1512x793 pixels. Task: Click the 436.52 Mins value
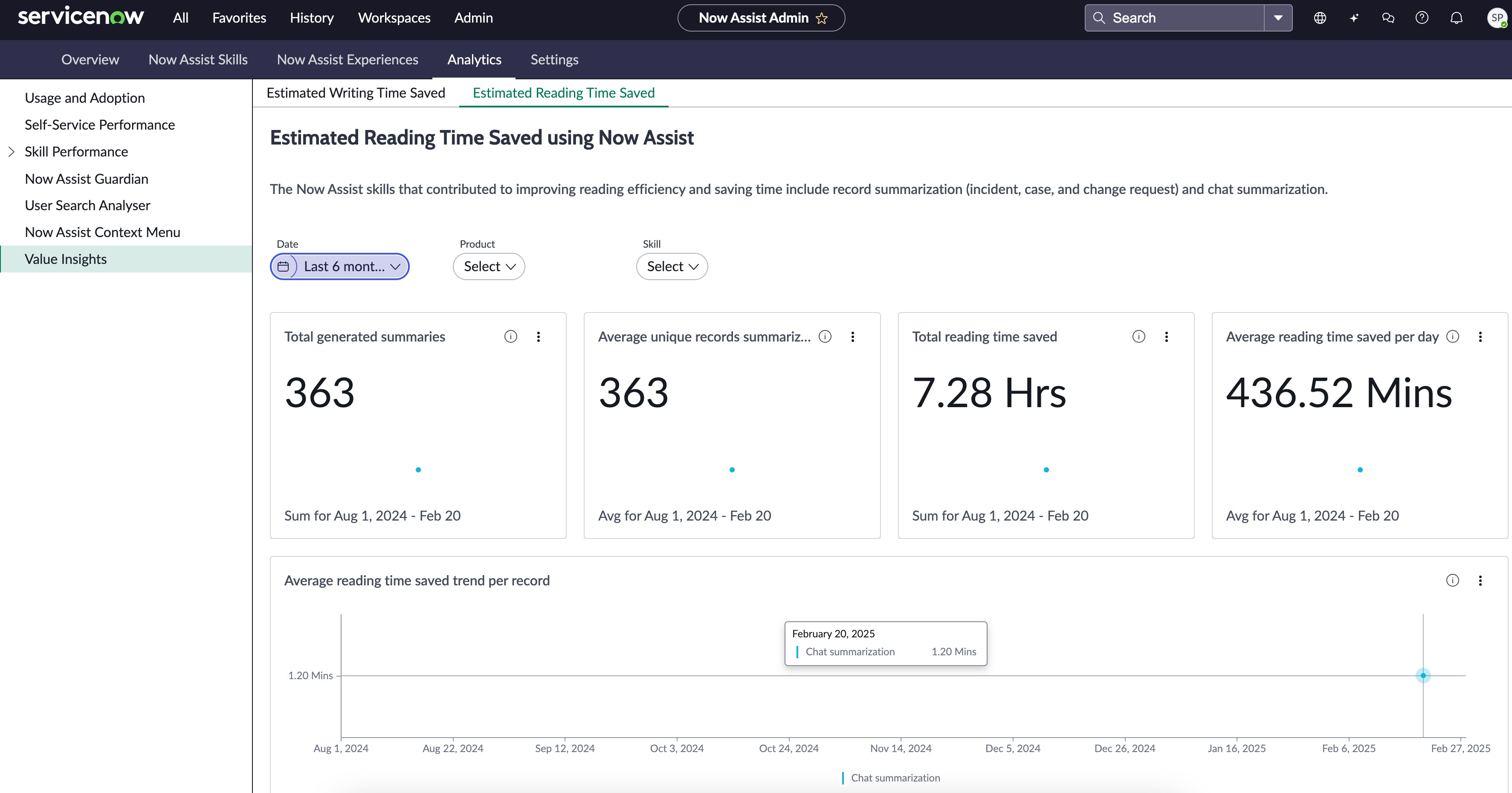tap(1339, 393)
